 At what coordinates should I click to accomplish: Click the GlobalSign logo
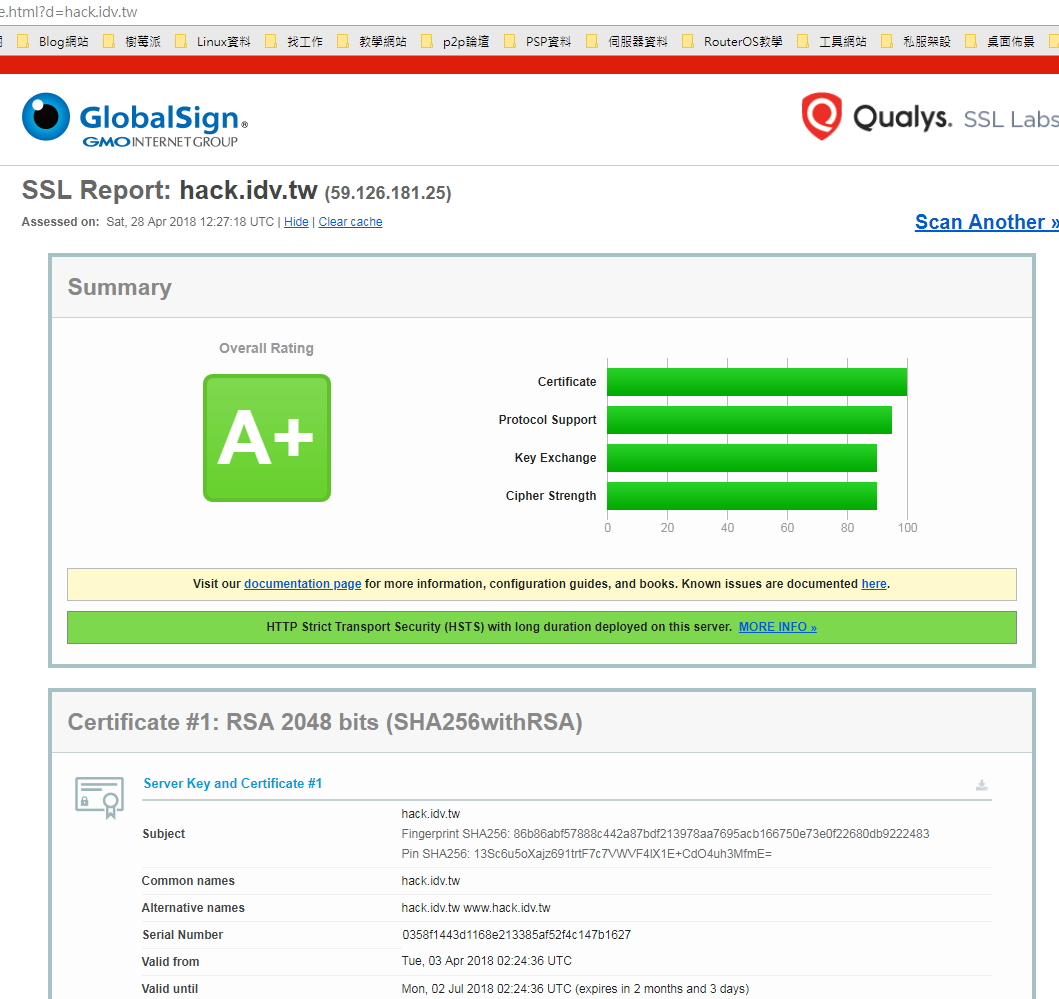[135, 120]
